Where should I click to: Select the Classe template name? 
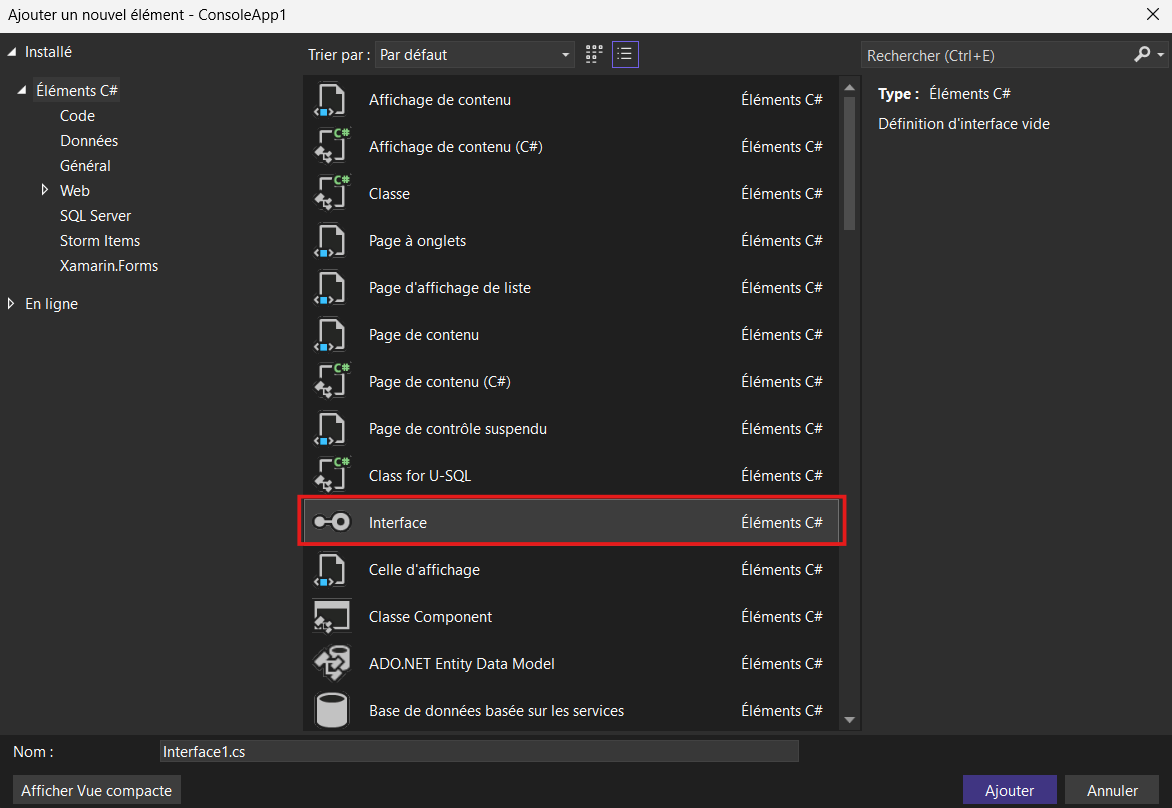[389, 194]
